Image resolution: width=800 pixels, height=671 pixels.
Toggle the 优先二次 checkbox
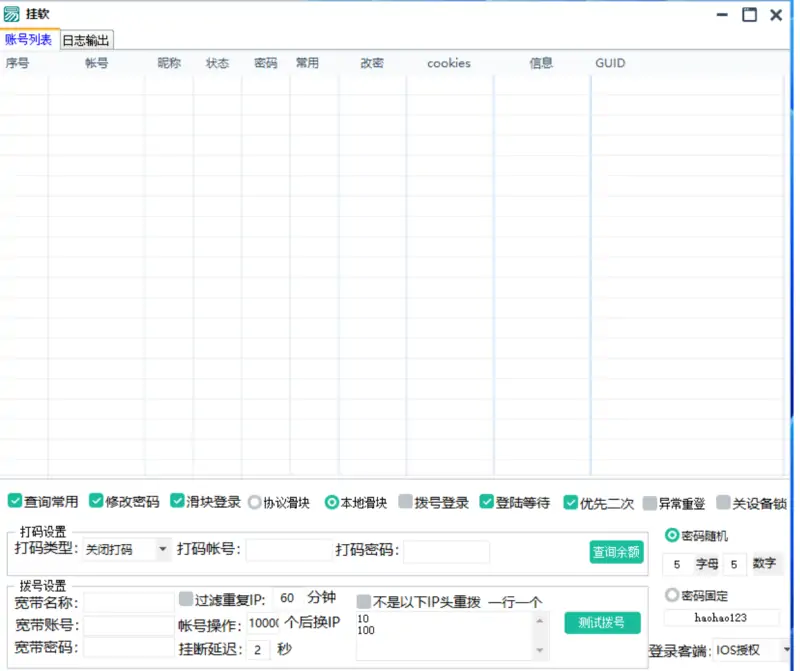click(x=571, y=503)
